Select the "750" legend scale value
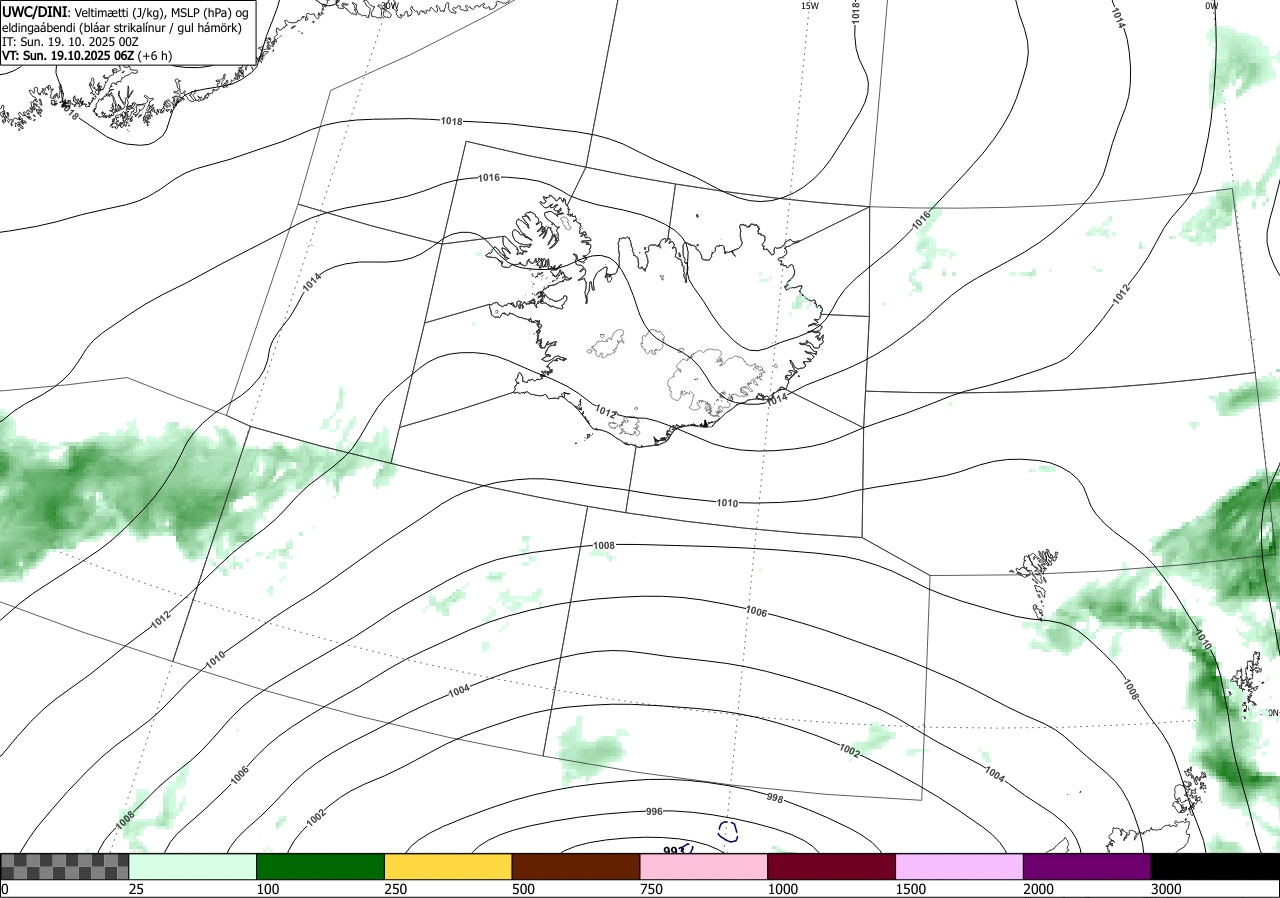The image size is (1280, 898). (x=651, y=889)
